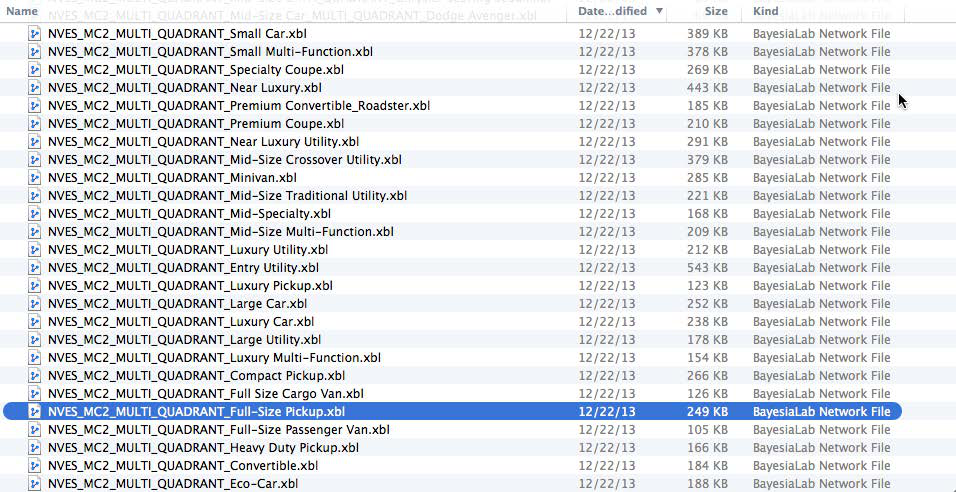Screen dimensions: 956x492
Task: Click the 543 KB size of Entry Utility
Action: (x=707, y=268)
